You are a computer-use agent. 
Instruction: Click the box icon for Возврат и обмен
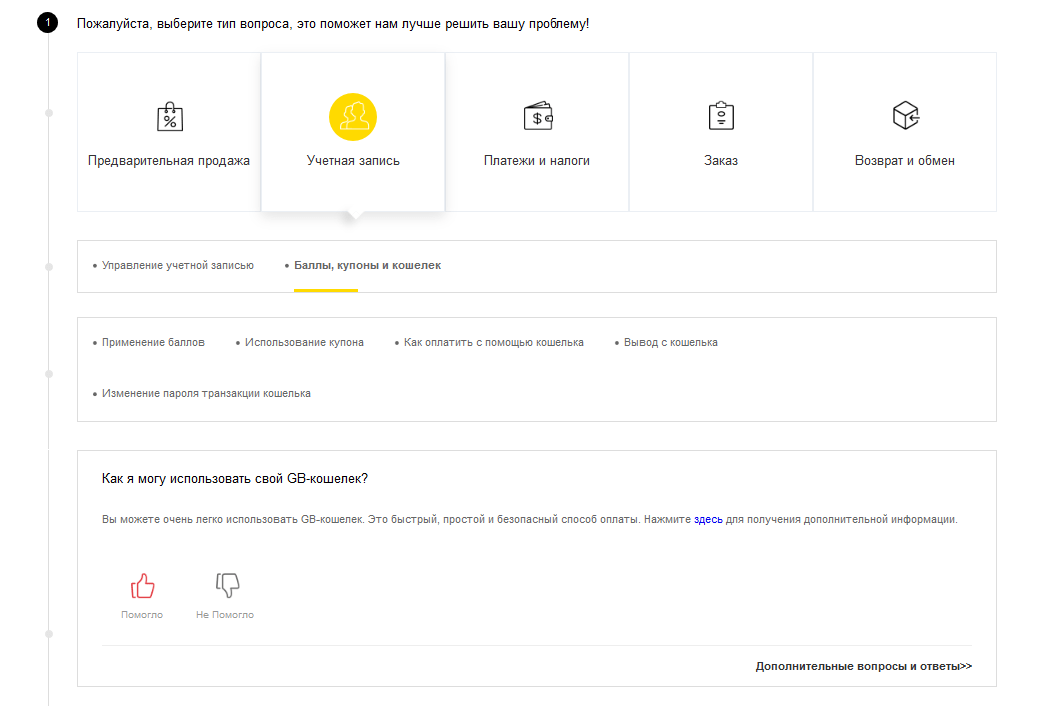pos(905,116)
